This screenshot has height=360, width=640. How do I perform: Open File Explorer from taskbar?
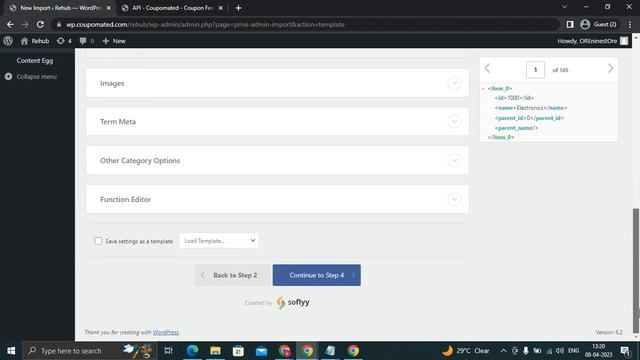[215, 351]
